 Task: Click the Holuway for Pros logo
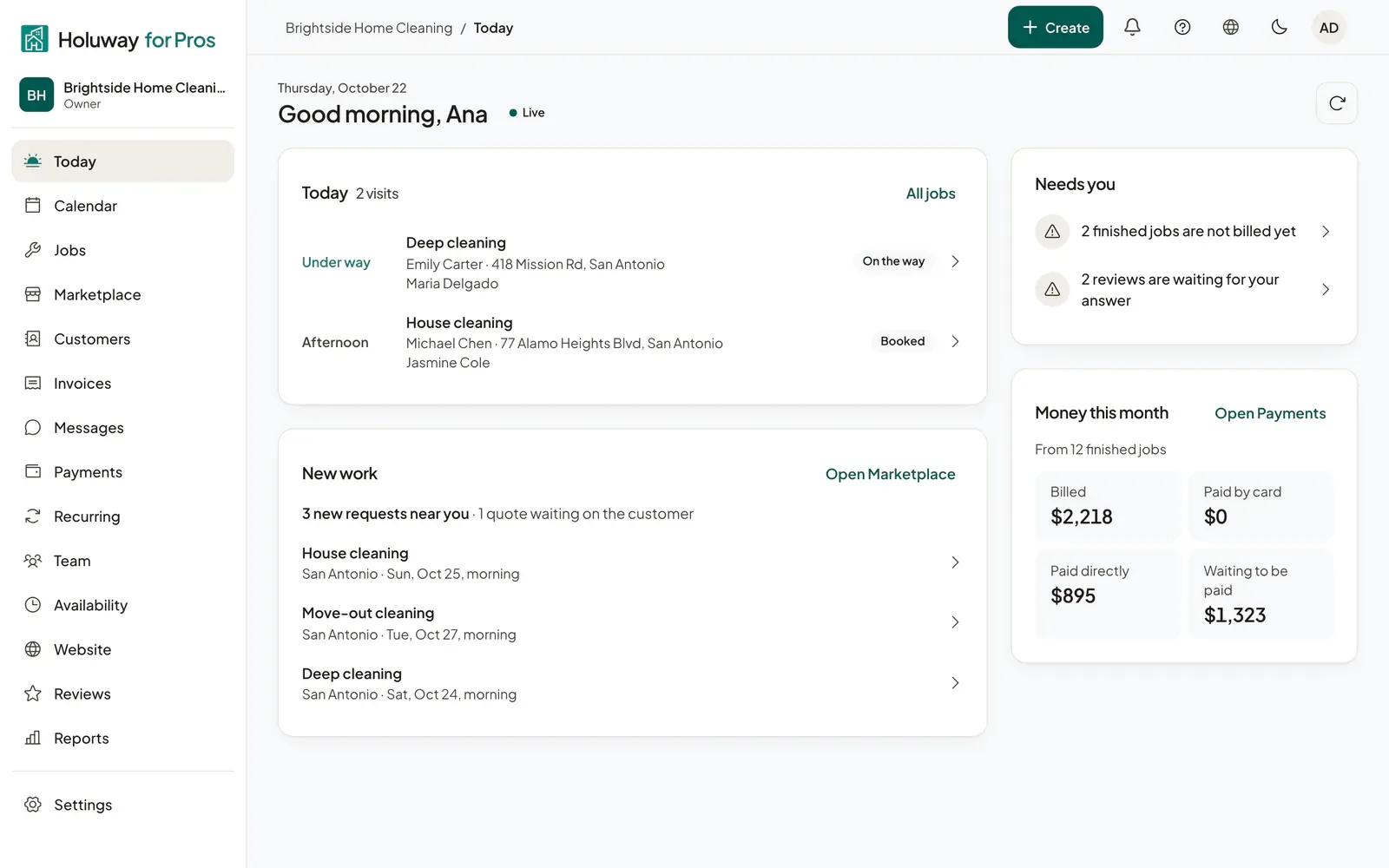coord(118,39)
